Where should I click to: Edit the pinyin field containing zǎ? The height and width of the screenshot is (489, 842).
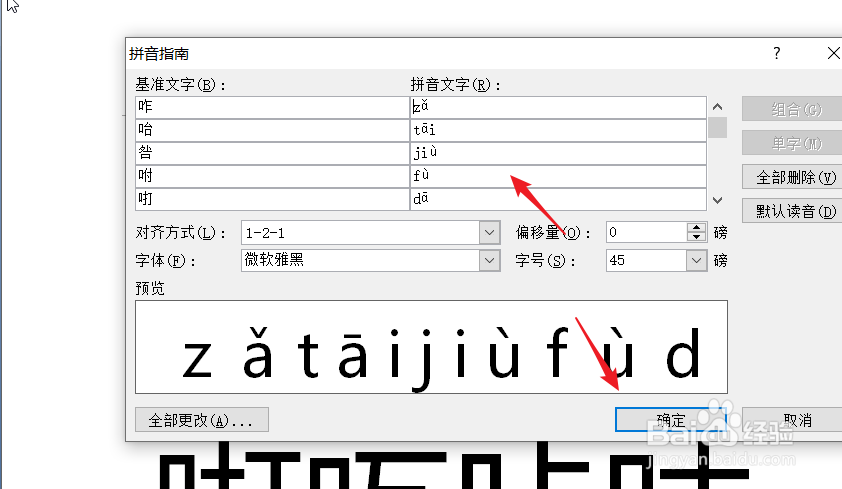558,107
